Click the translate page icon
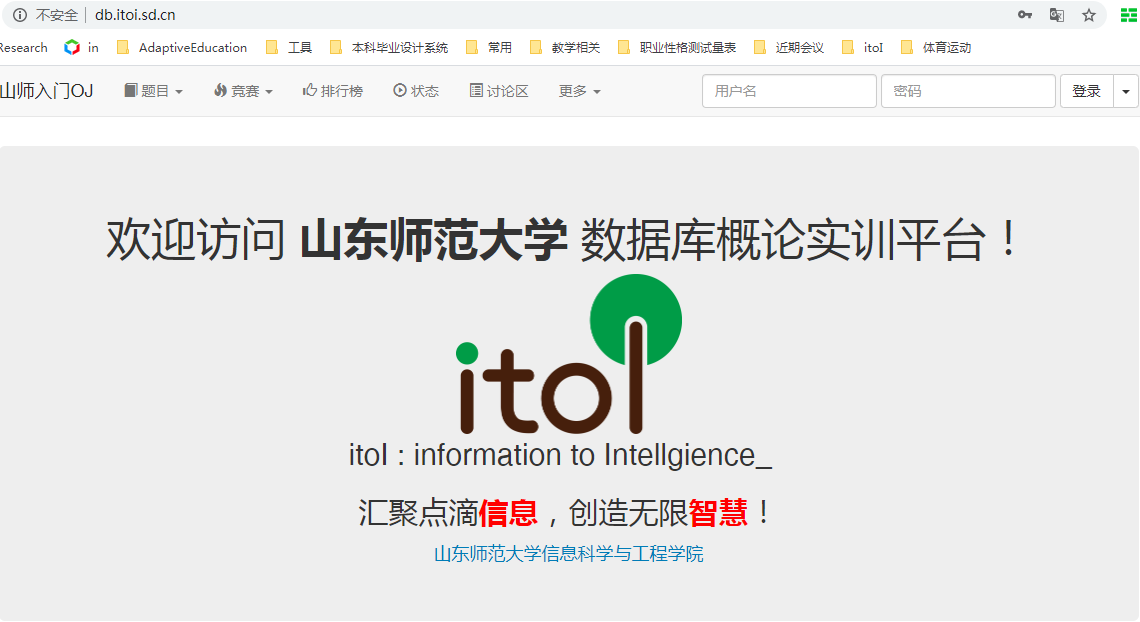The image size is (1140, 622). point(1056,15)
